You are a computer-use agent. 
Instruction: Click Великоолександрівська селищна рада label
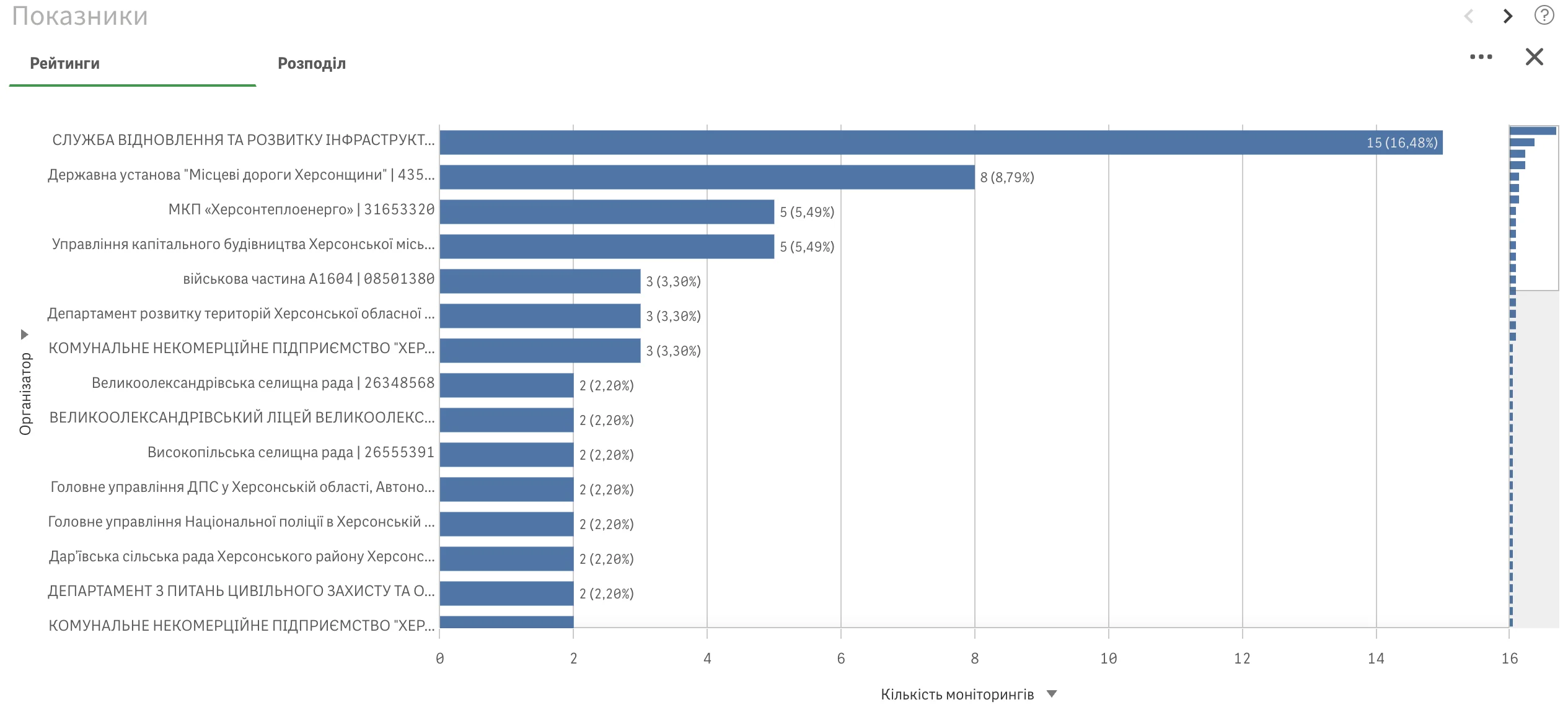pyautogui.click(x=263, y=383)
